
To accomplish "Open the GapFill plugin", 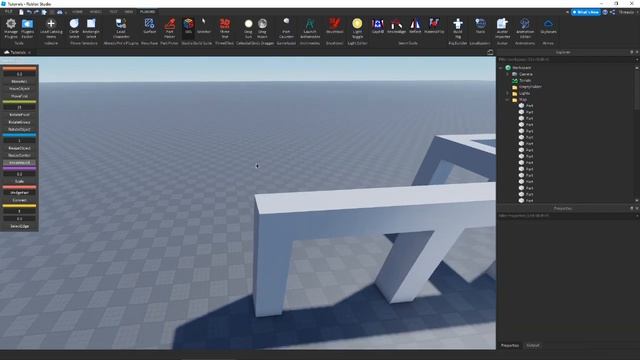I will point(378,26).
